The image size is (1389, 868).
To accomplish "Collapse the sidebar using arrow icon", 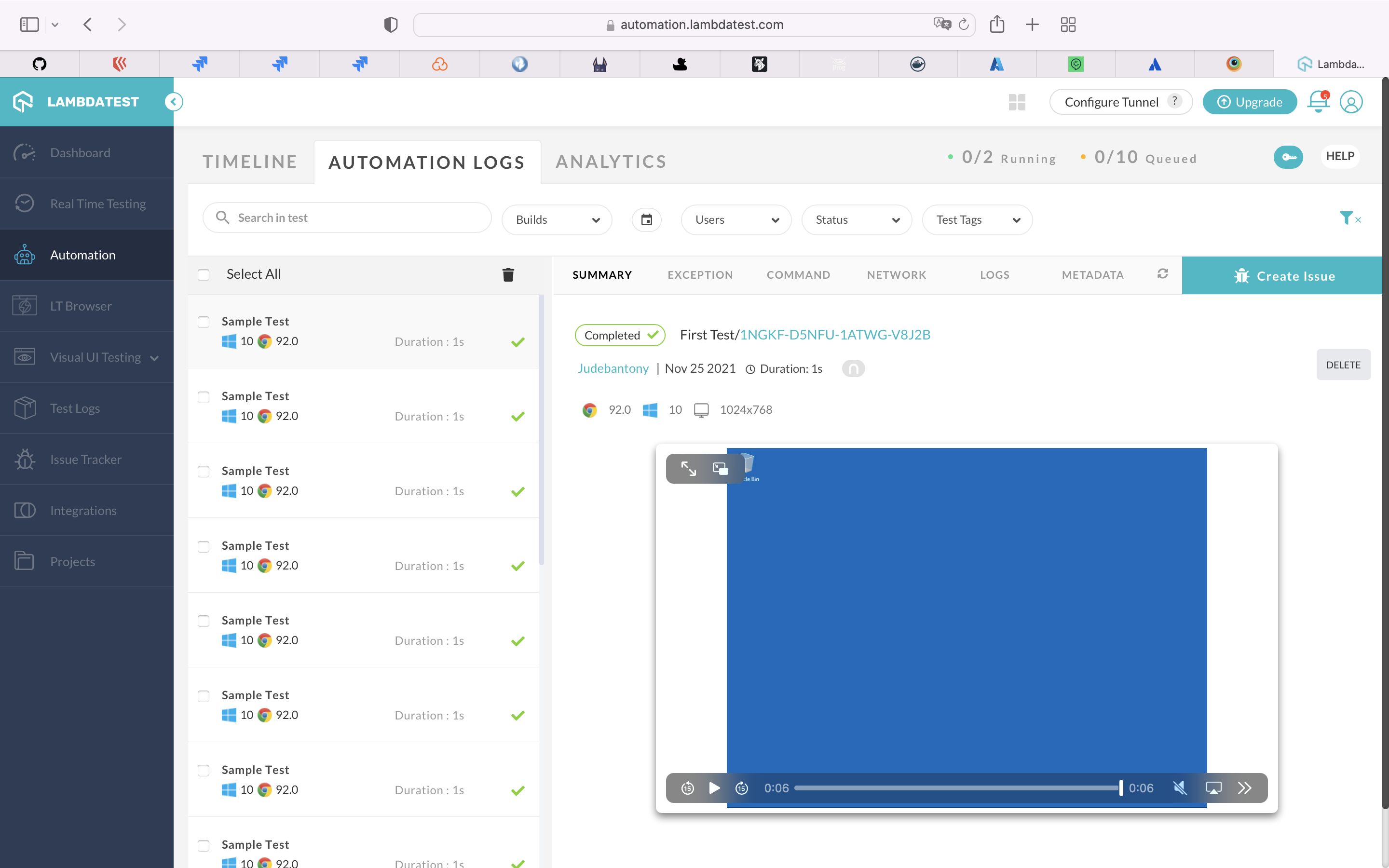I will pos(173,102).
